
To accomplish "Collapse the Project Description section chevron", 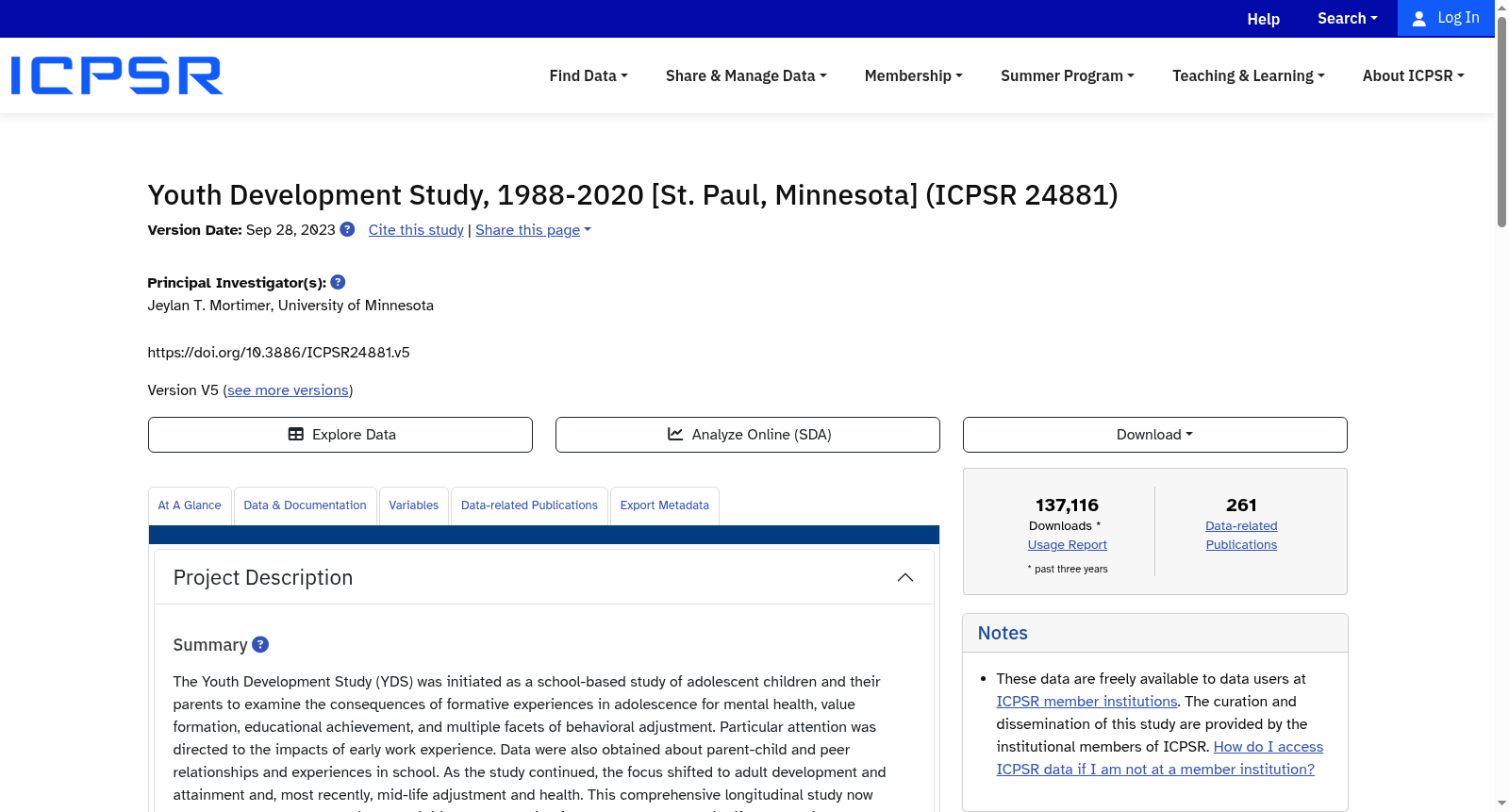I will coord(905,577).
